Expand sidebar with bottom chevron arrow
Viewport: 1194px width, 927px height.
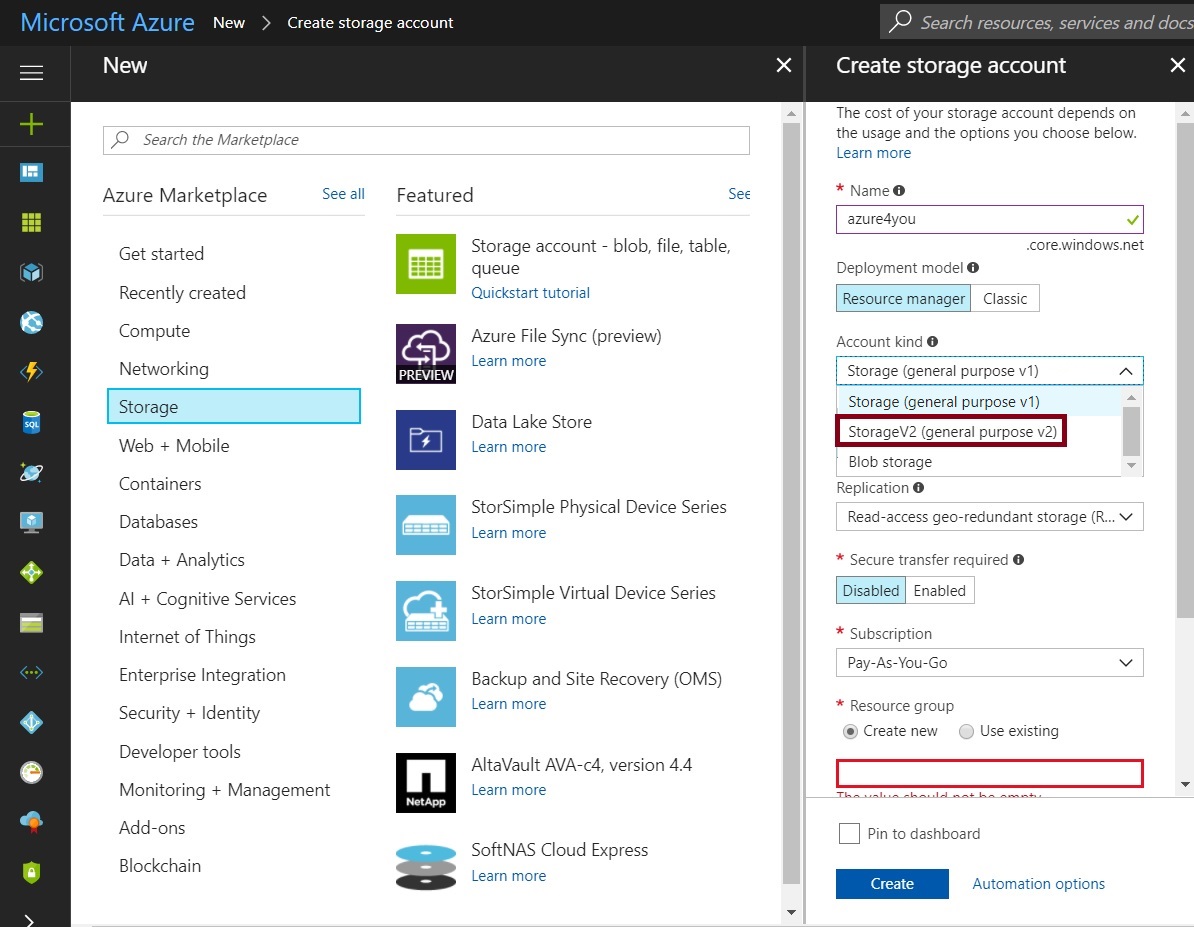pos(29,920)
